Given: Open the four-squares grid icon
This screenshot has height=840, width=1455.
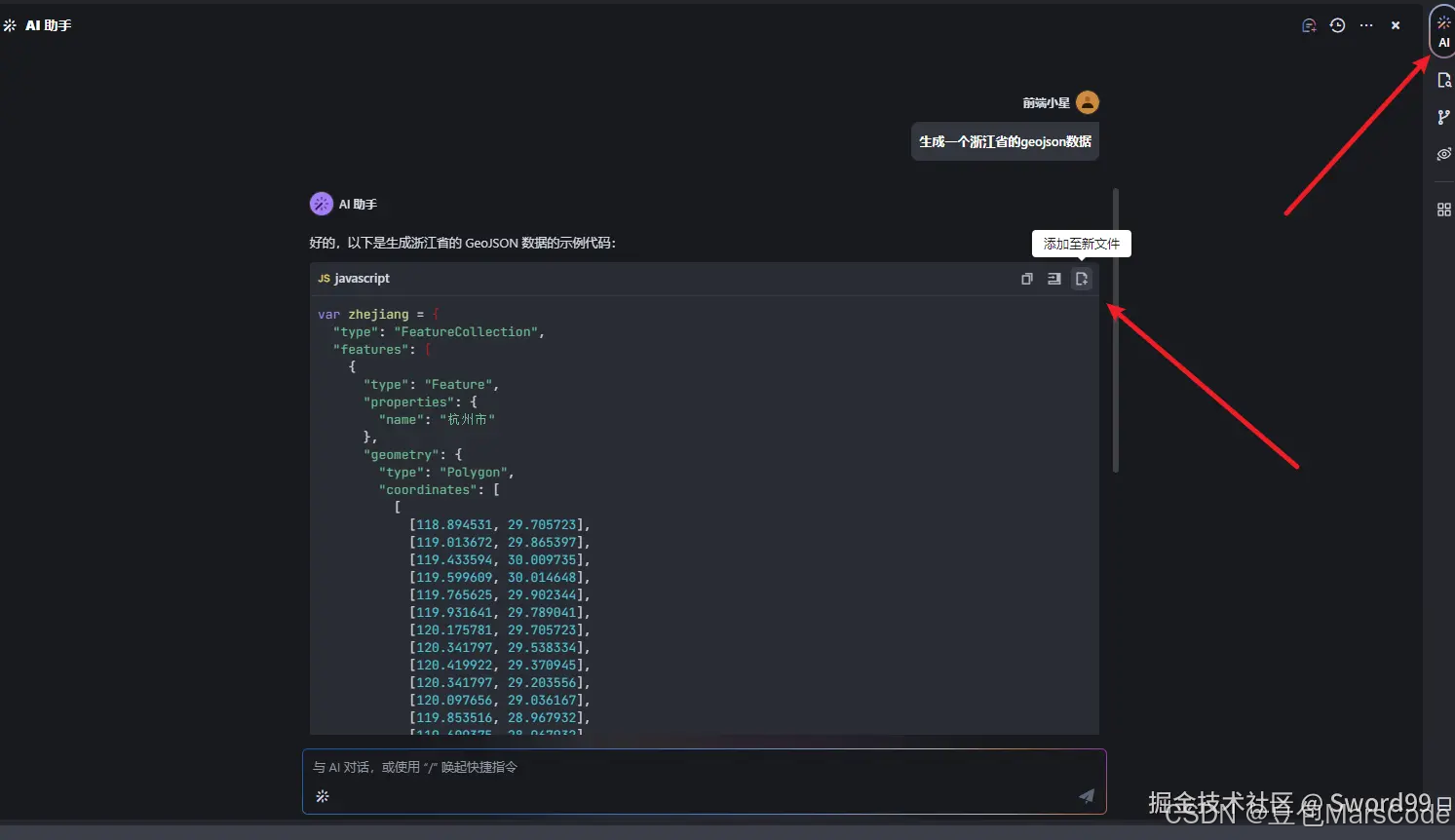Looking at the screenshot, I should pos(1444,210).
